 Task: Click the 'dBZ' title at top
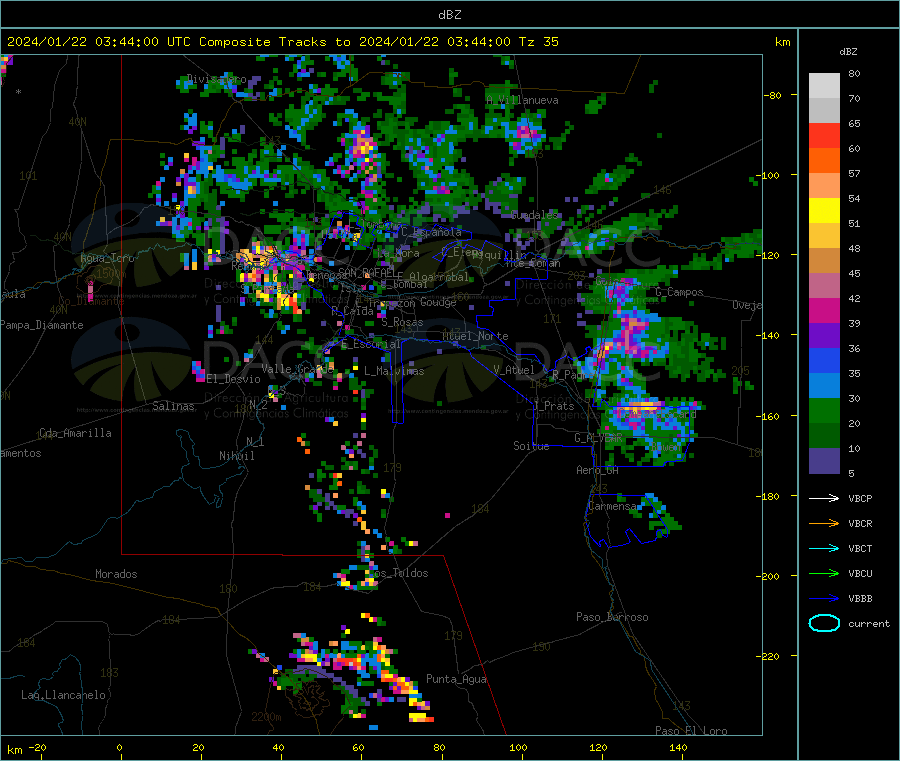pos(449,15)
